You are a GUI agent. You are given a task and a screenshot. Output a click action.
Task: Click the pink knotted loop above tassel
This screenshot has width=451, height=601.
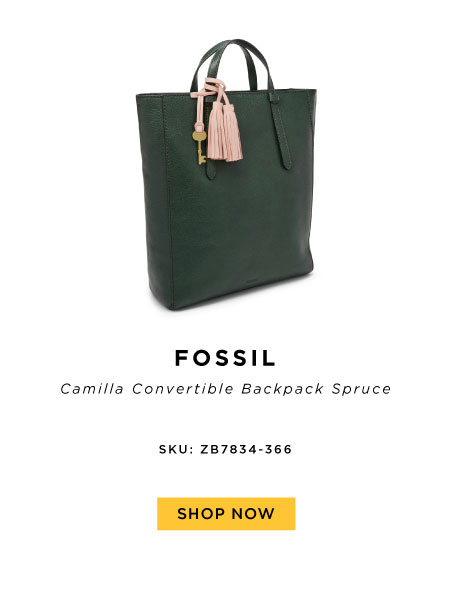pos(209,87)
